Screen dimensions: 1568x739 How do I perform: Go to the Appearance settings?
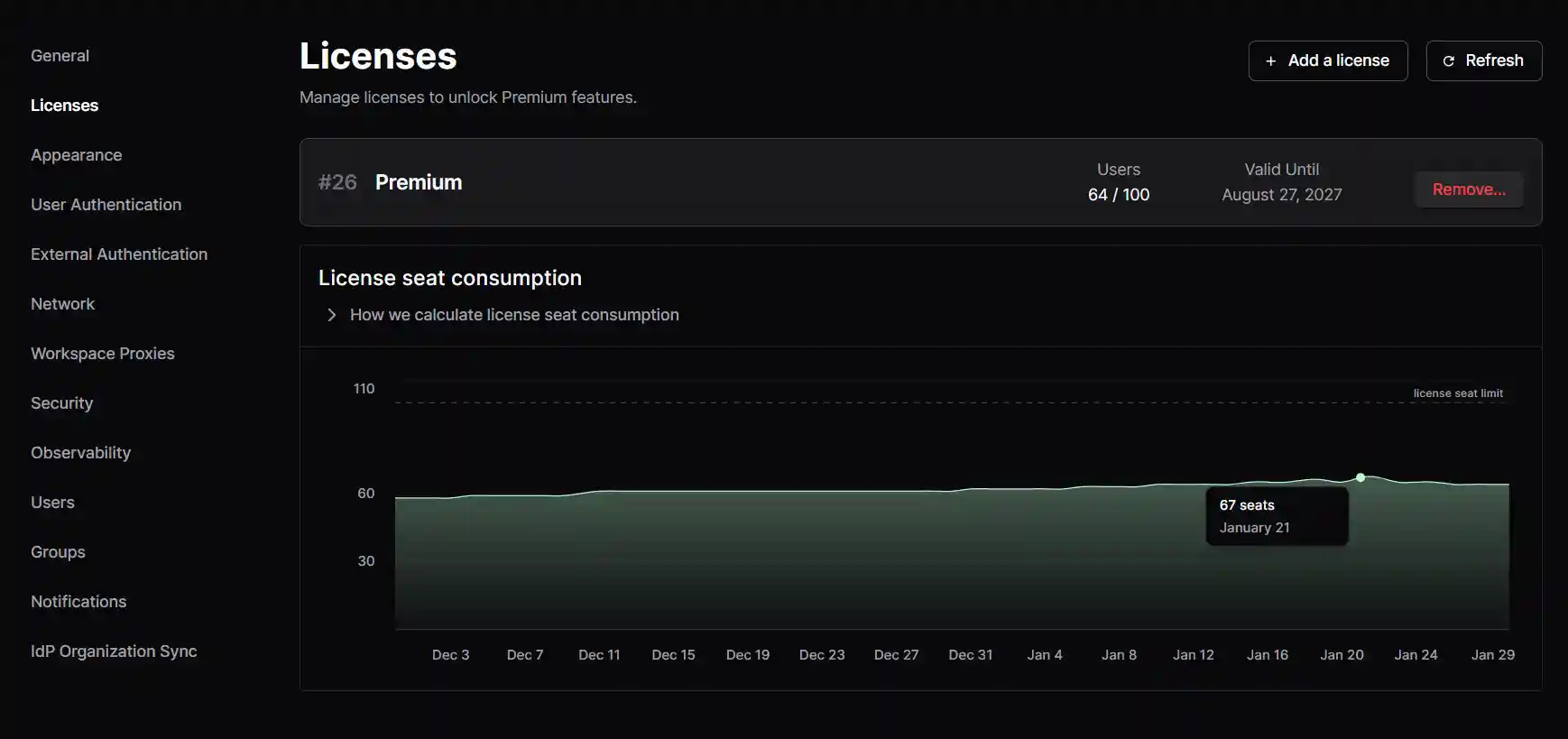click(x=76, y=155)
